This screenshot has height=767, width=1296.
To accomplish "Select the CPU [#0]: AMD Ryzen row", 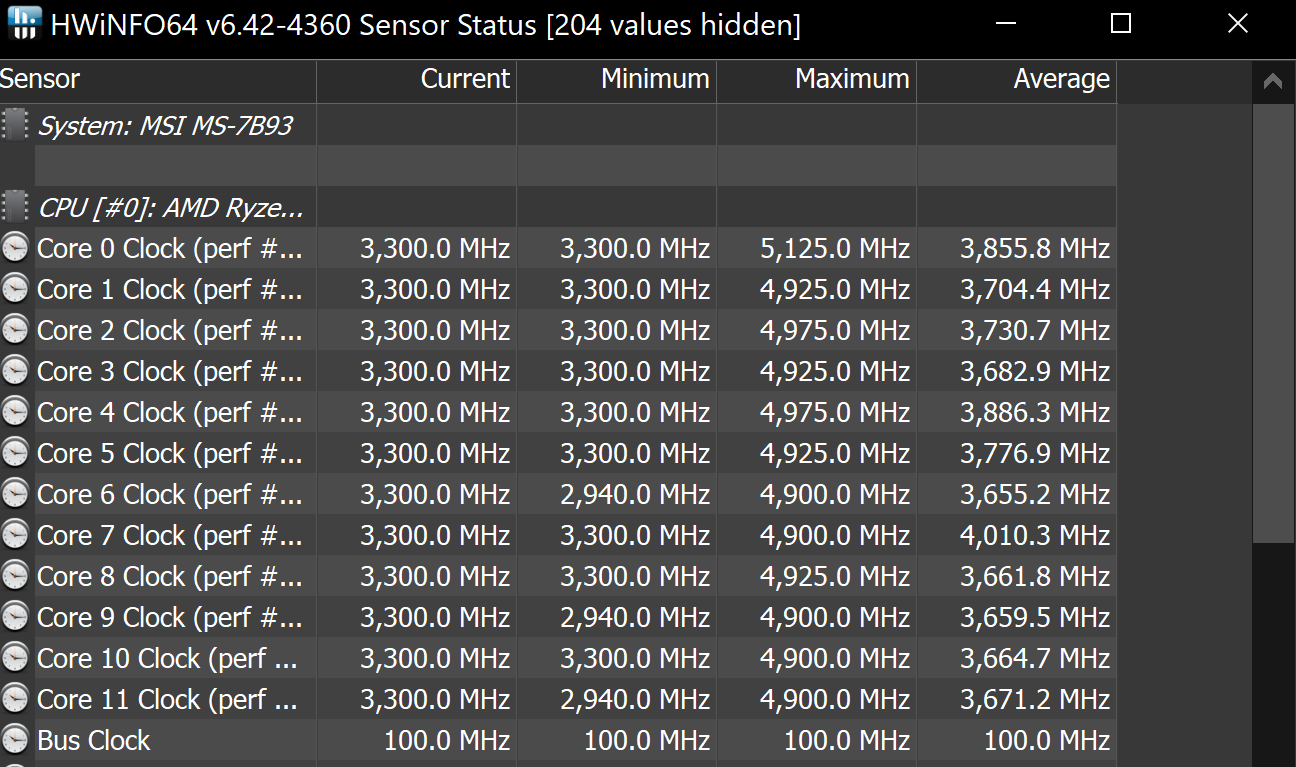I will point(558,207).
